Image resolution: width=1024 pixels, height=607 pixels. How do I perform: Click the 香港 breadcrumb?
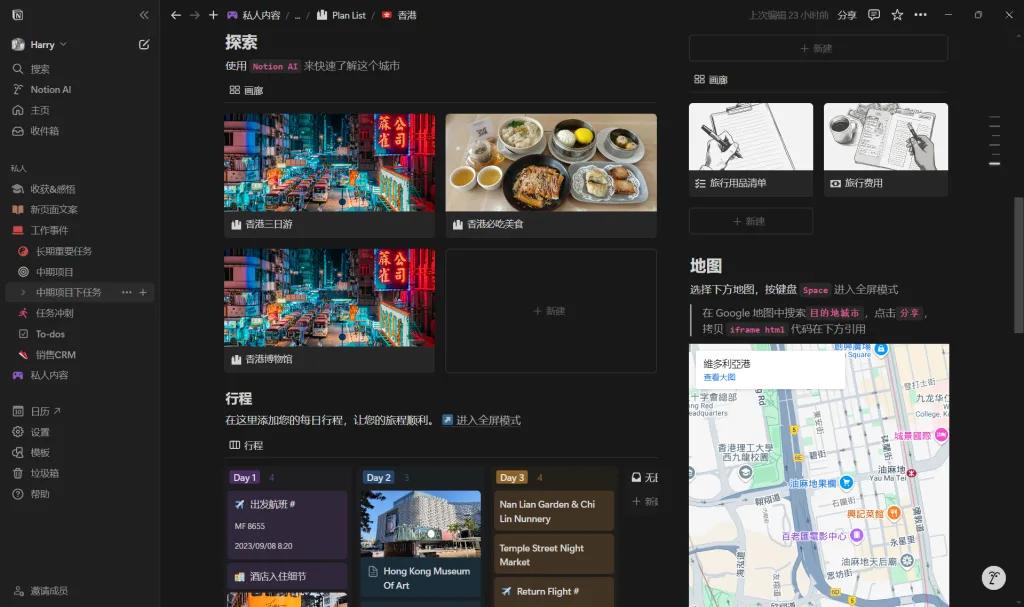click(399, 15)
